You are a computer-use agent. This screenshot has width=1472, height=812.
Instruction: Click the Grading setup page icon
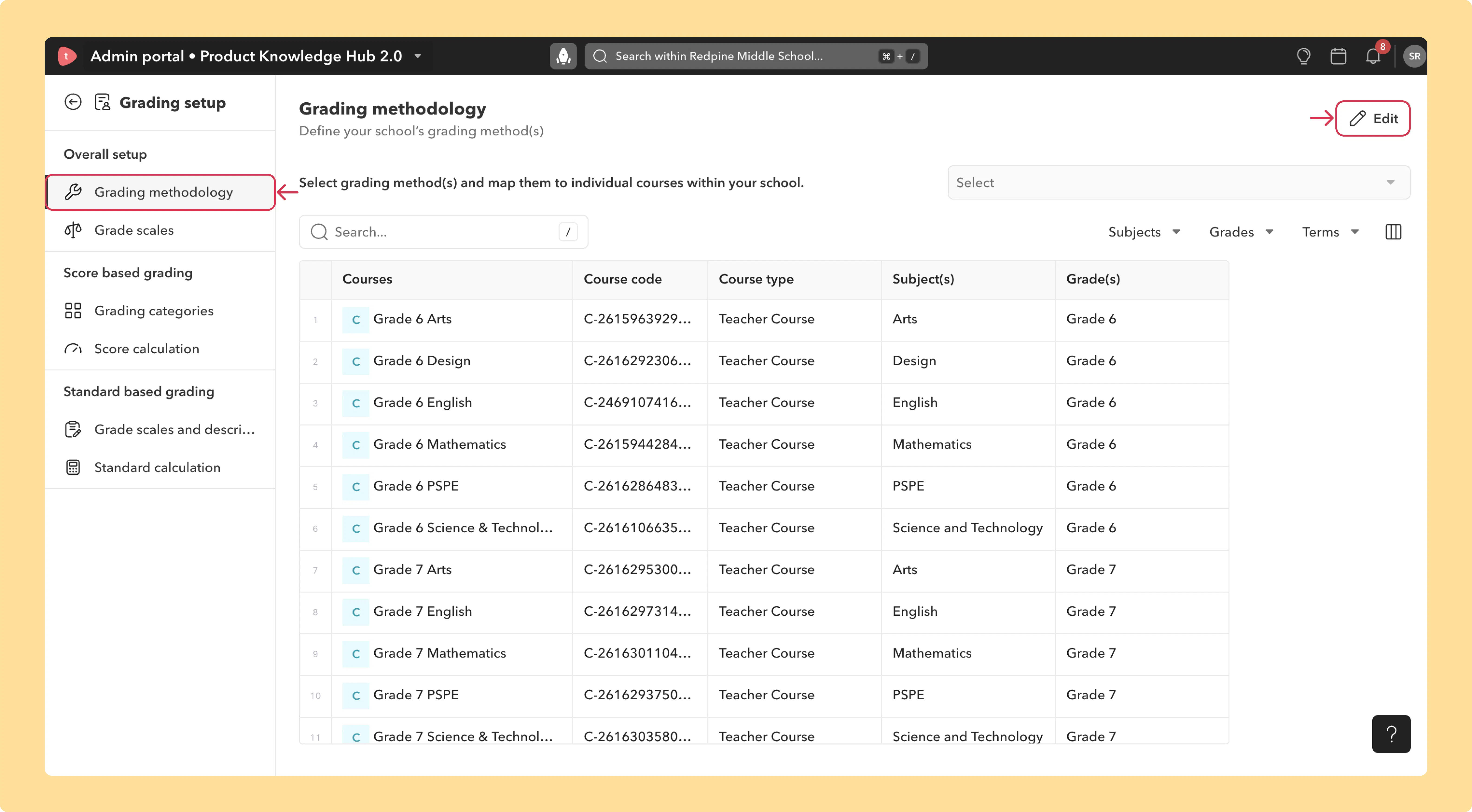tap(102, 102)
